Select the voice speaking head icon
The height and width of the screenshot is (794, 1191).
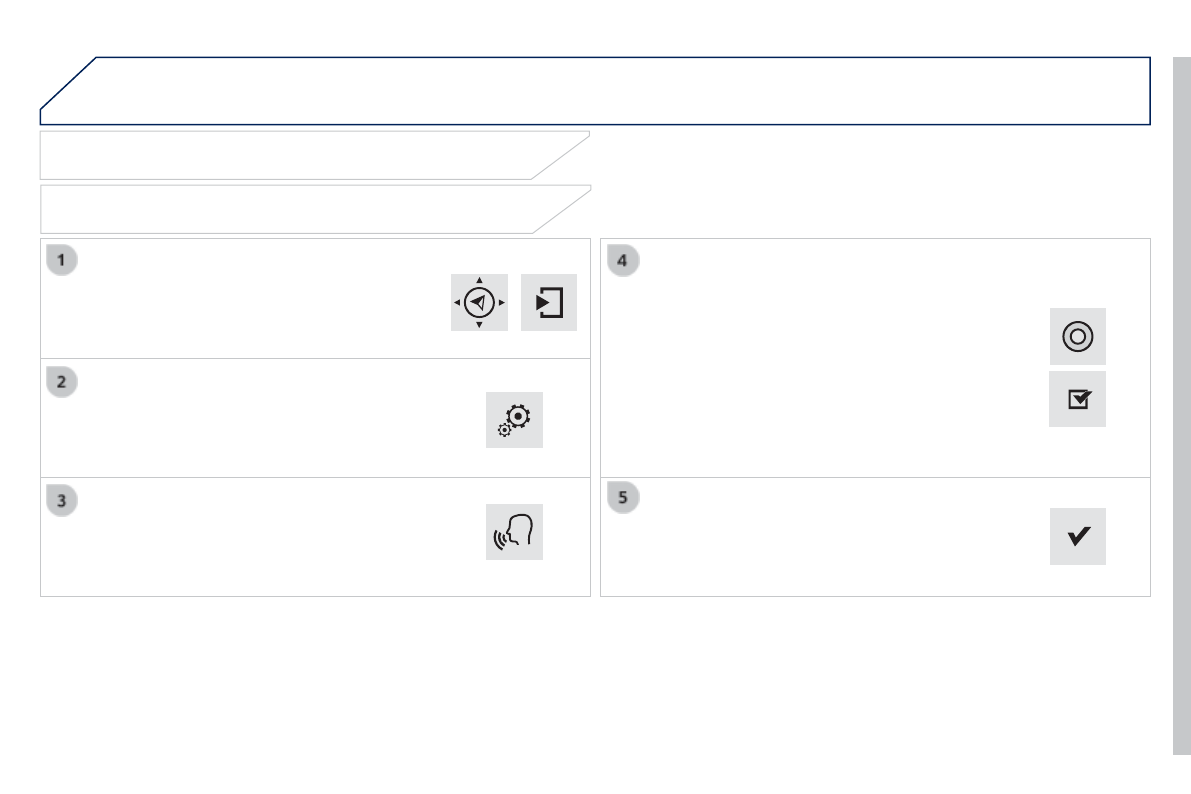coord(514,532)
